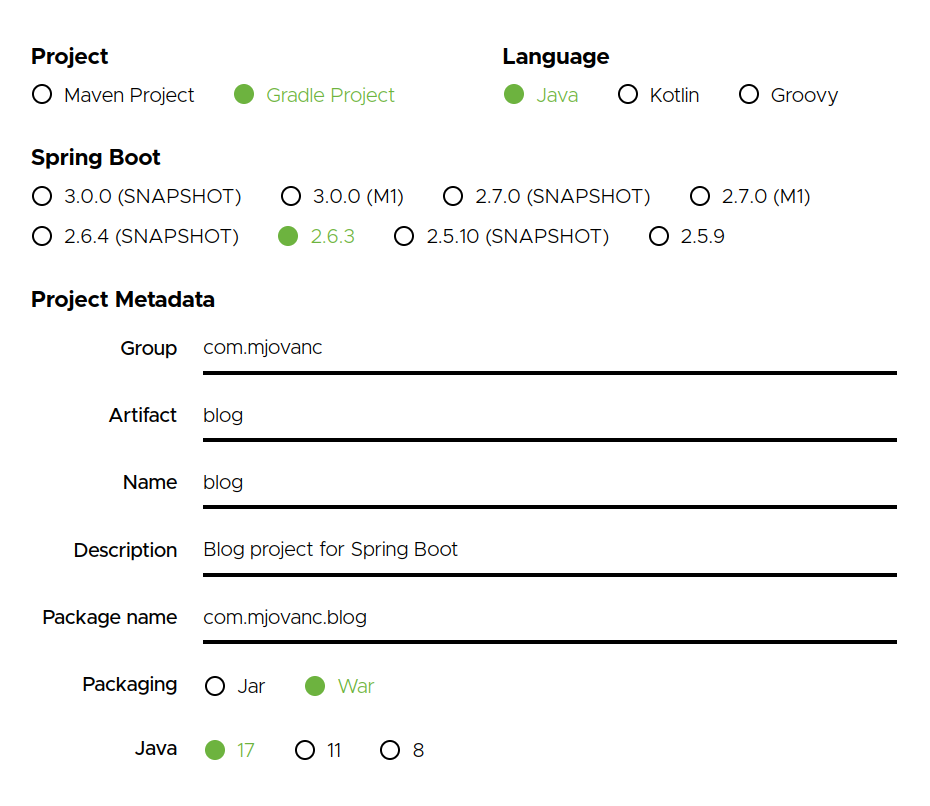The width and height of the screenshot is (930, 806).
Task: Select Spring Boot 2.5.10 (SNAPSHOT)
Action: (x=404, y=237)
